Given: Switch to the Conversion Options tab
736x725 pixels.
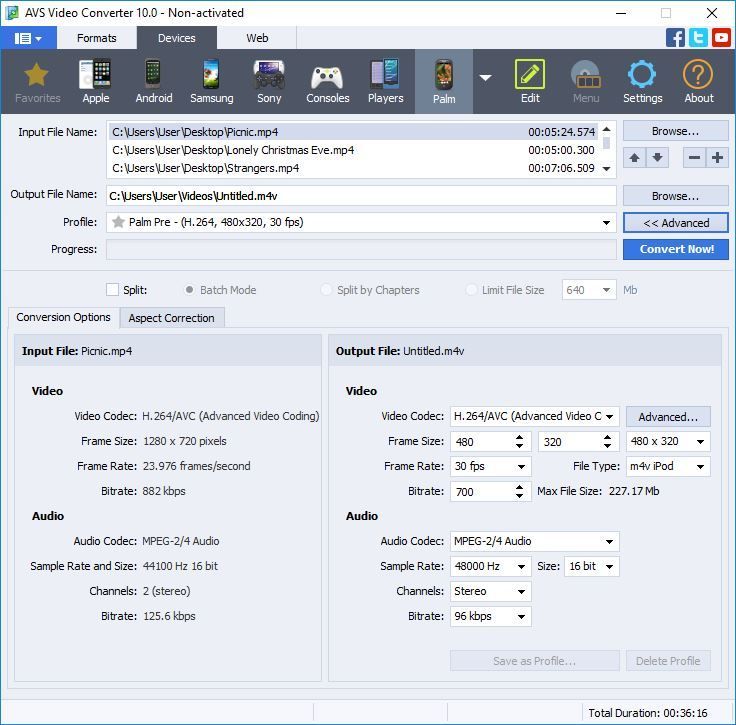Looking at the screenshot, I should pos(64,317).
